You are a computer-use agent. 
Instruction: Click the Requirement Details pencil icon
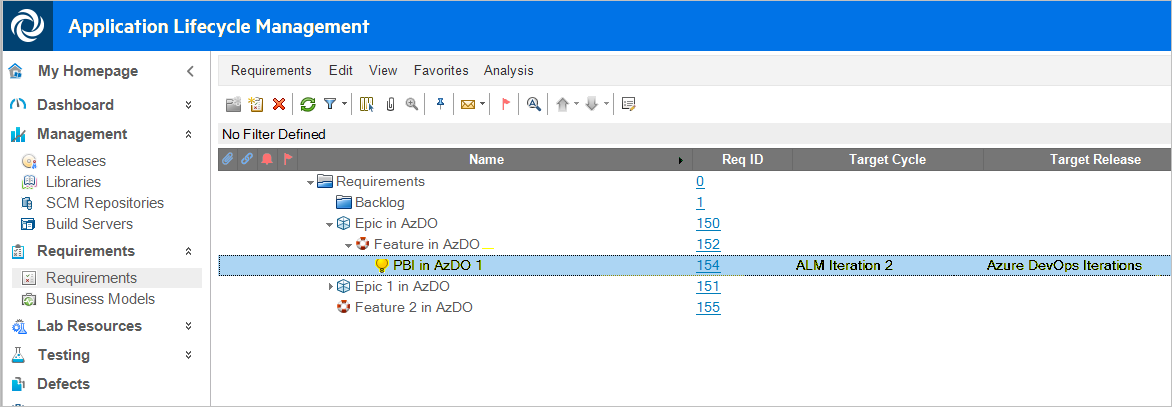tap(629, 105)
